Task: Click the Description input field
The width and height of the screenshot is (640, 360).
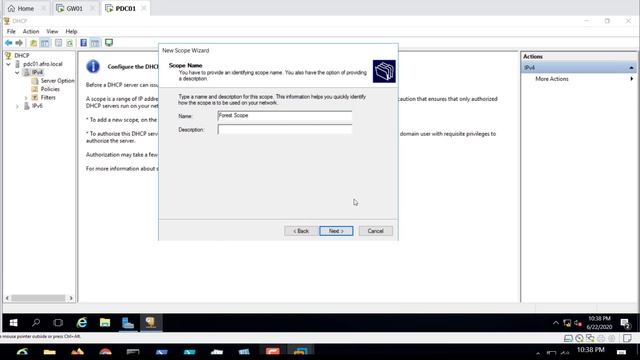Action: 284,130
